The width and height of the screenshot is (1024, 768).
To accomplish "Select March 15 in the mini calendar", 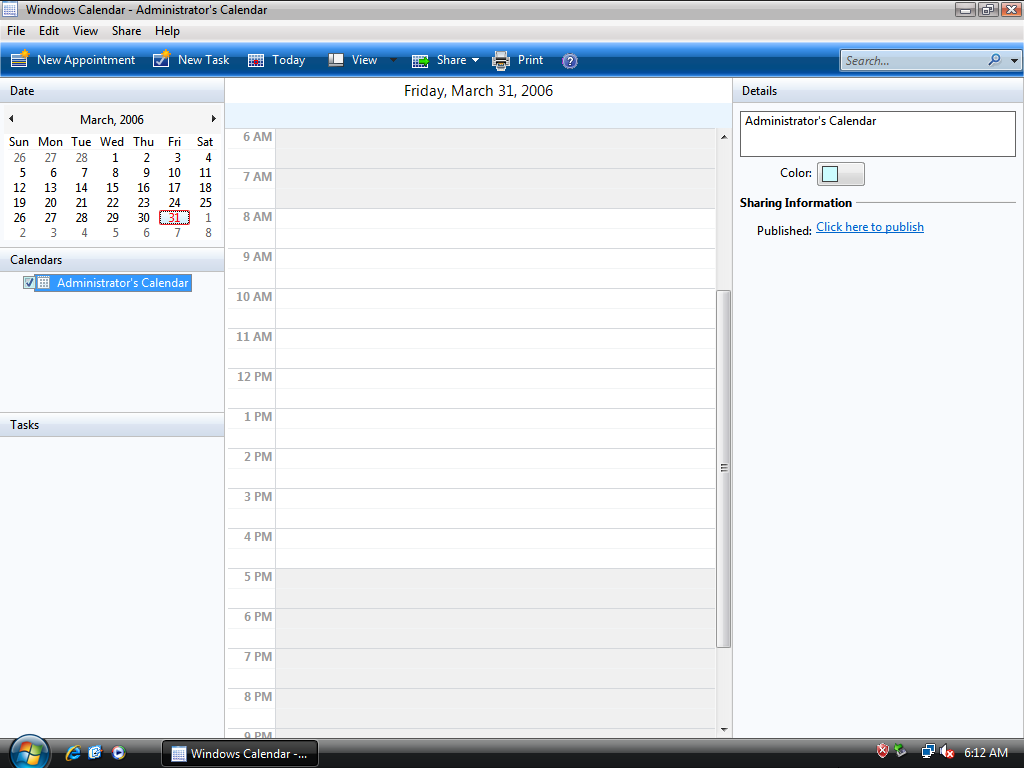I will 113,187.
